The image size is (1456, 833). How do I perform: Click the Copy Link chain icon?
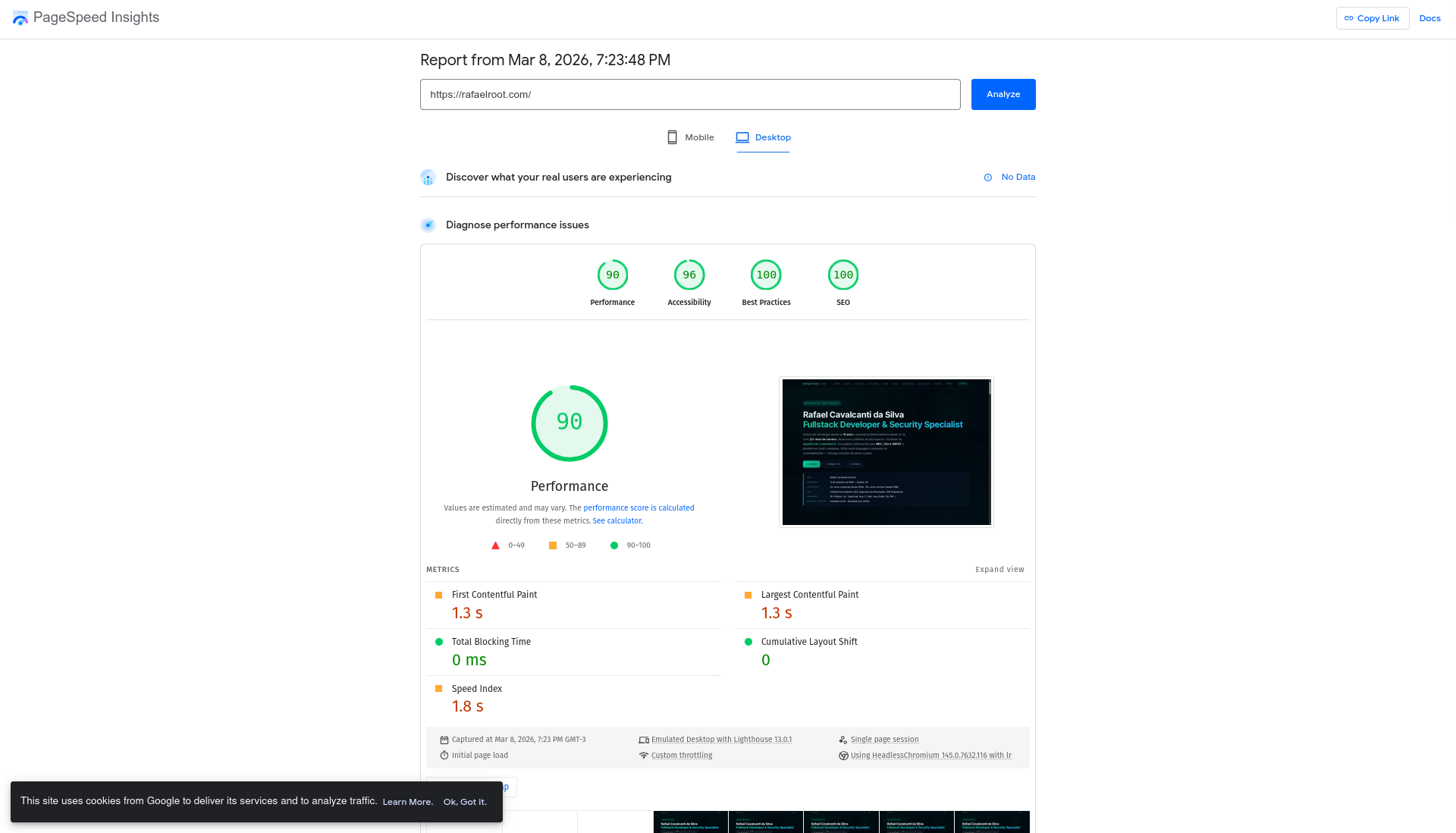coord(1348,17)
